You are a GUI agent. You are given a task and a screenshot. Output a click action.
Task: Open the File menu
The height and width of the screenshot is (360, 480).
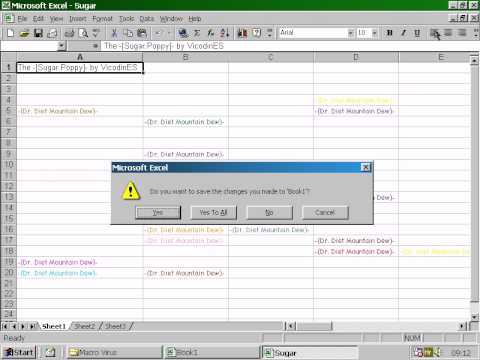22,19
